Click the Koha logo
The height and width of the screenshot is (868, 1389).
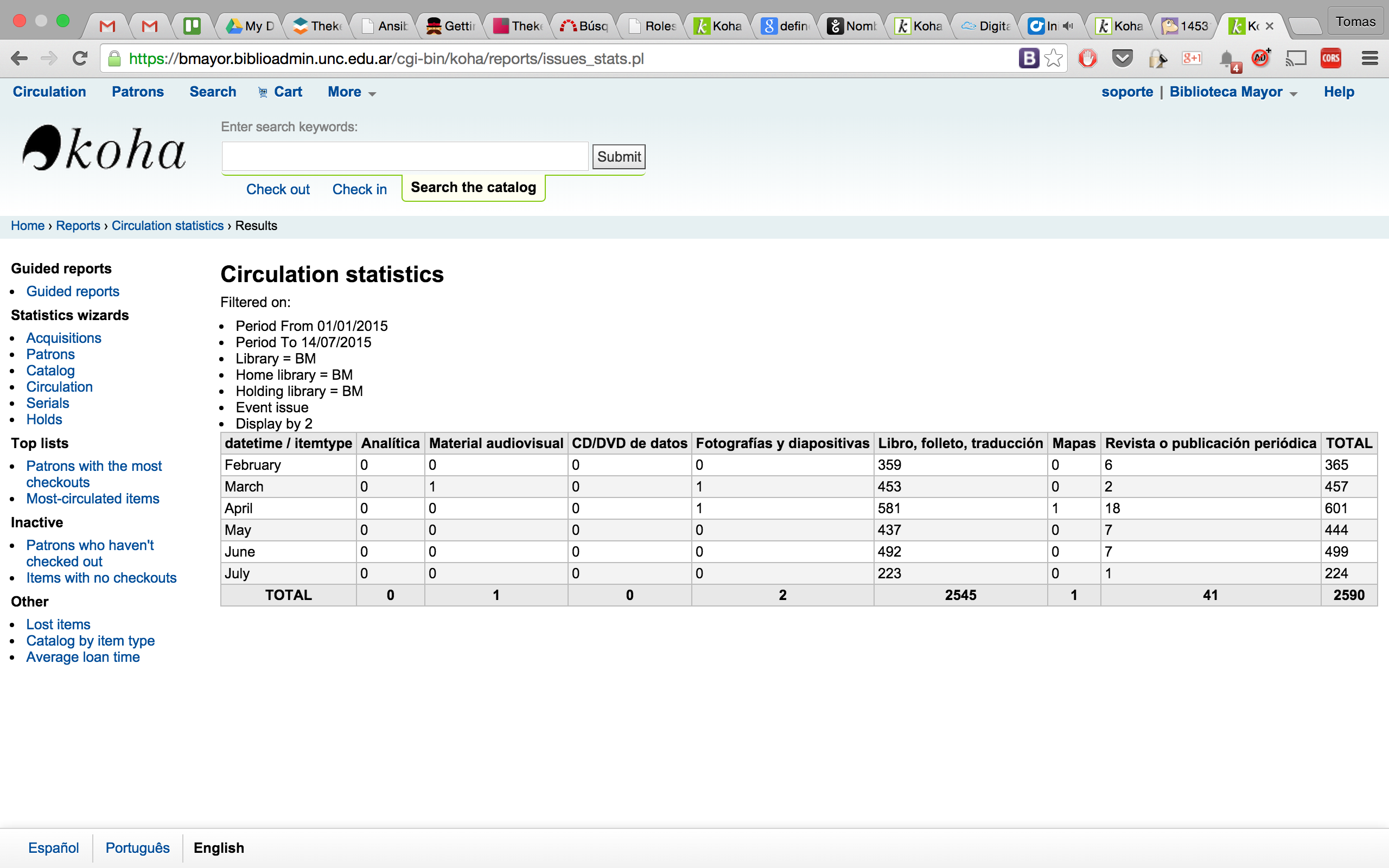[x=104, y=148]
